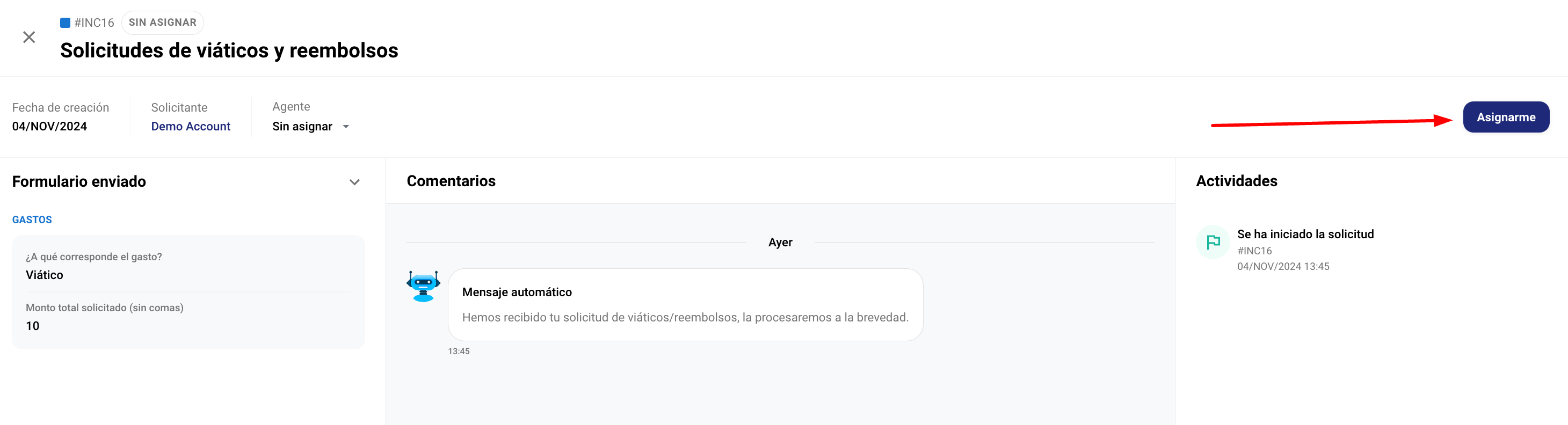
Task: Click the blue square icon beside #INC16
Action: tap(65, 23)
